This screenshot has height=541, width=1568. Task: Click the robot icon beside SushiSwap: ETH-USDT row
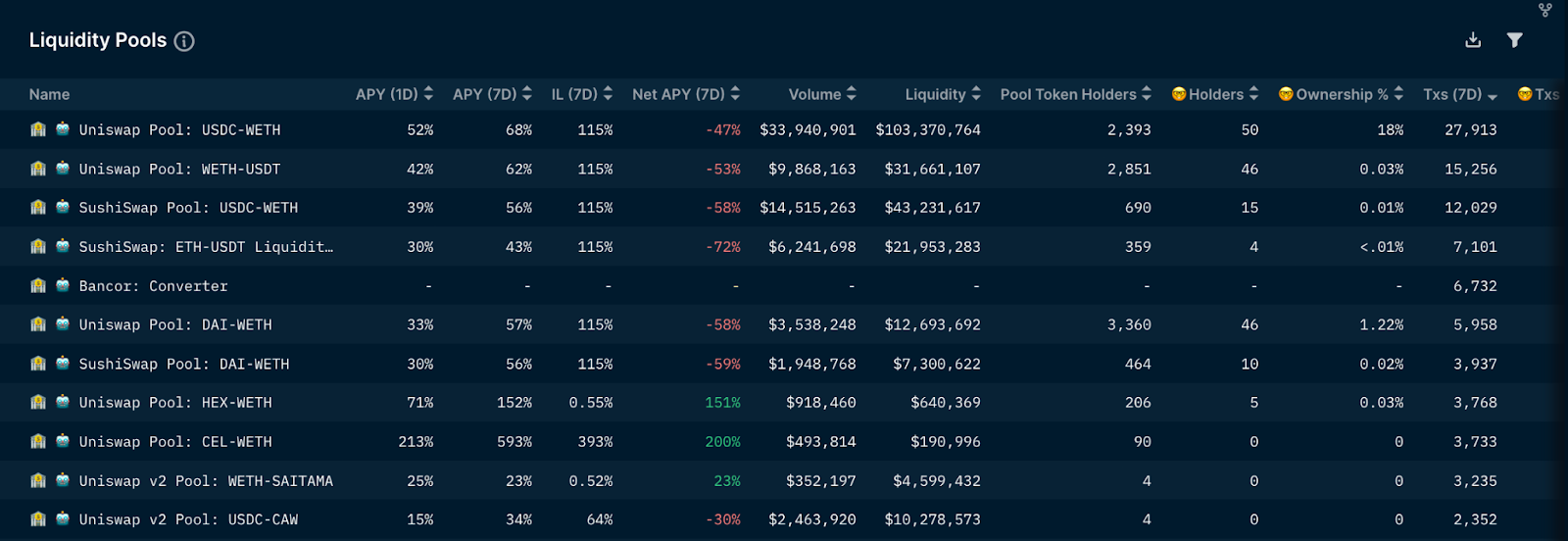[63, 246]
